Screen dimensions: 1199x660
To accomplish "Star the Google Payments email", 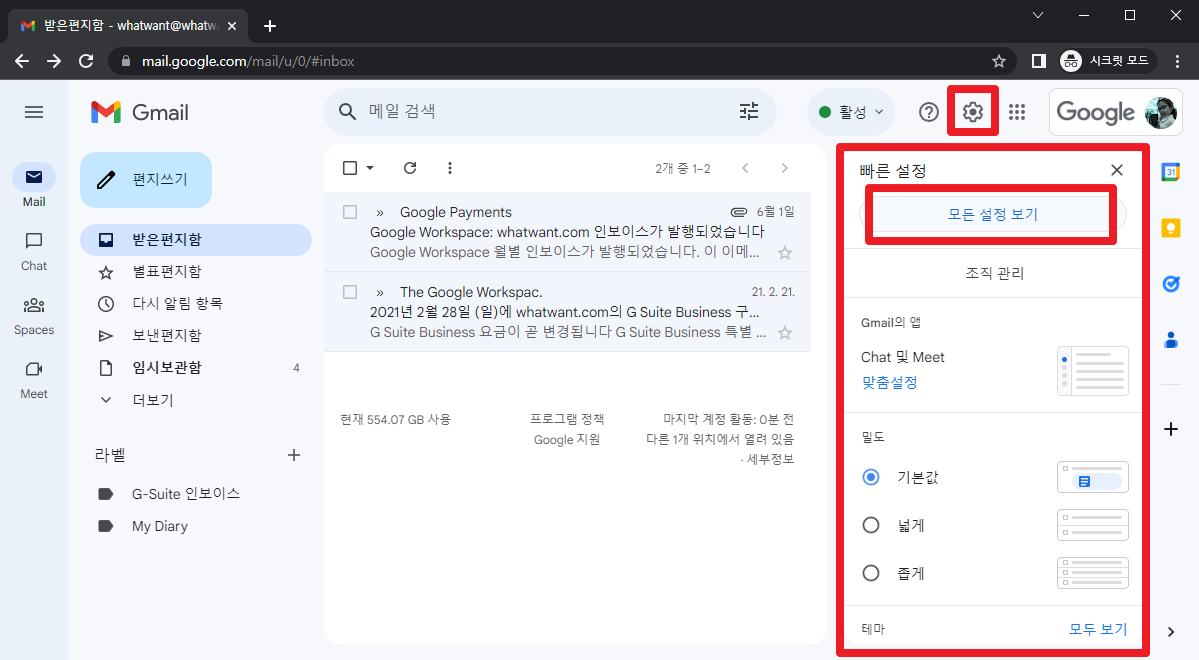I will 785,252.
